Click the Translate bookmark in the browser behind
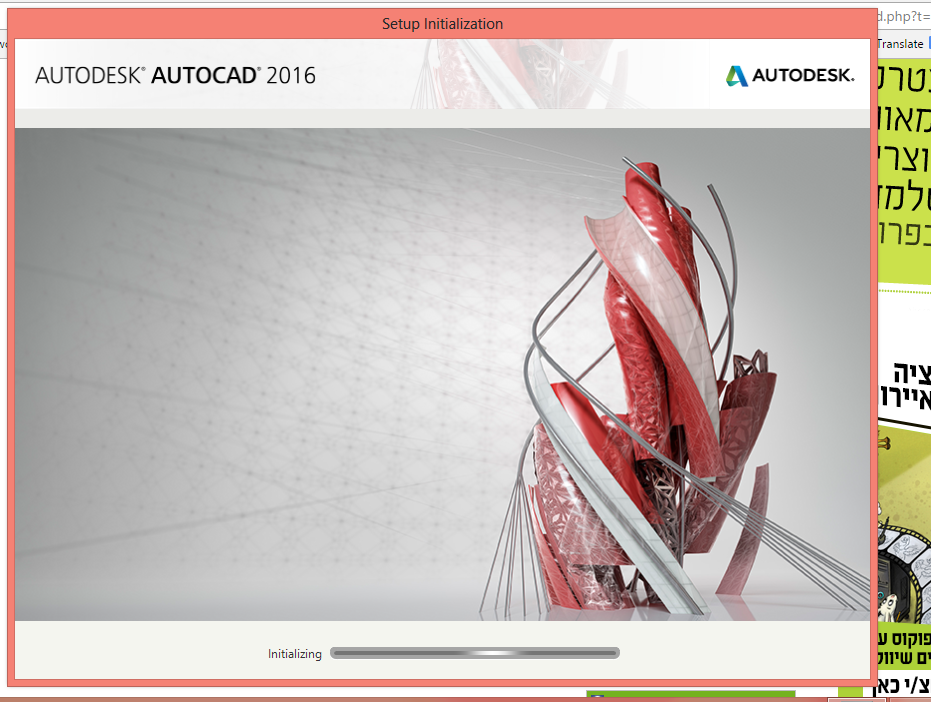This screenshot has height=702, width=931. pos(900,44)
